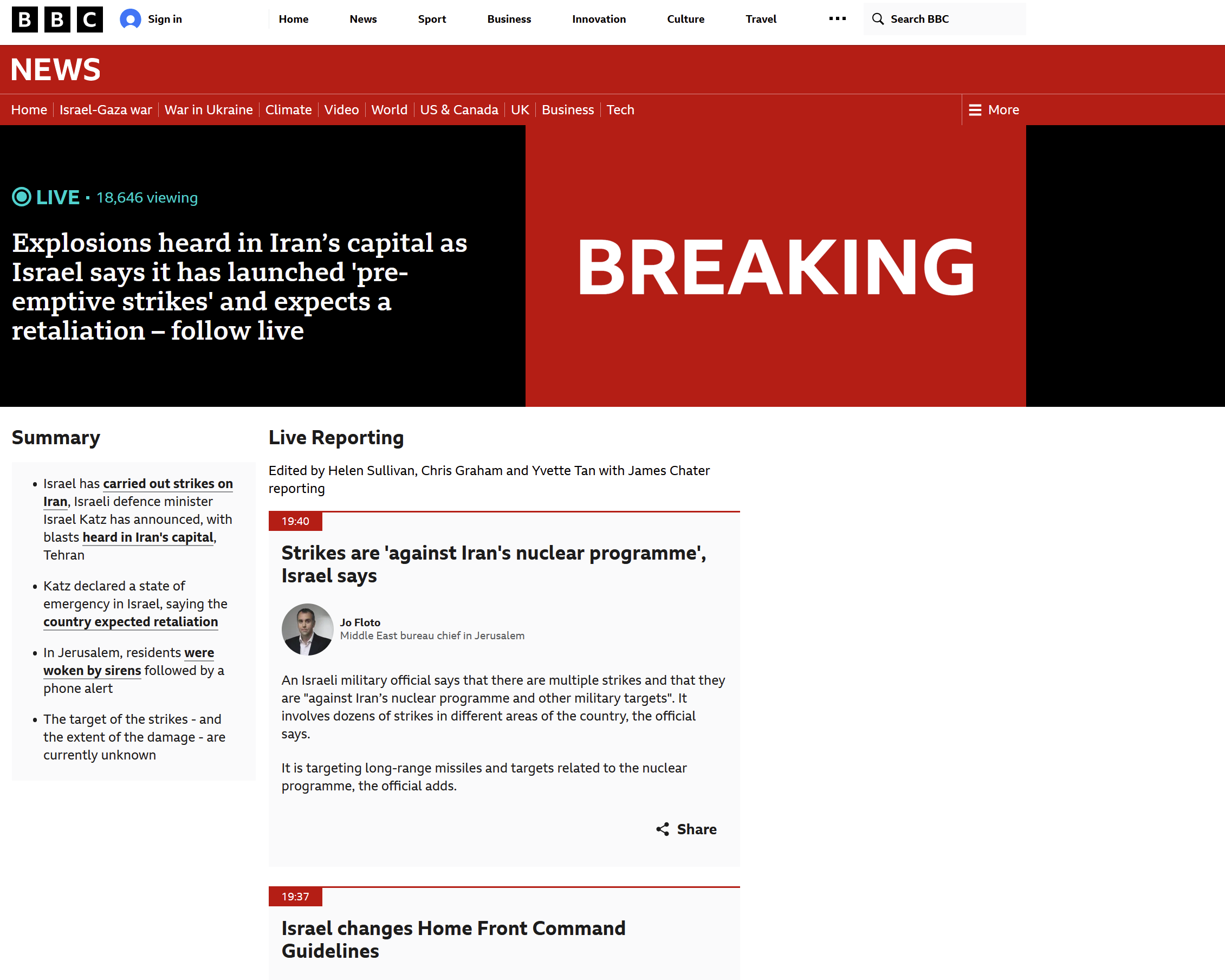Screen dimensions: 1225x980
Task: Click the 19:40 timestamp label
Action: tap(295, 522)
